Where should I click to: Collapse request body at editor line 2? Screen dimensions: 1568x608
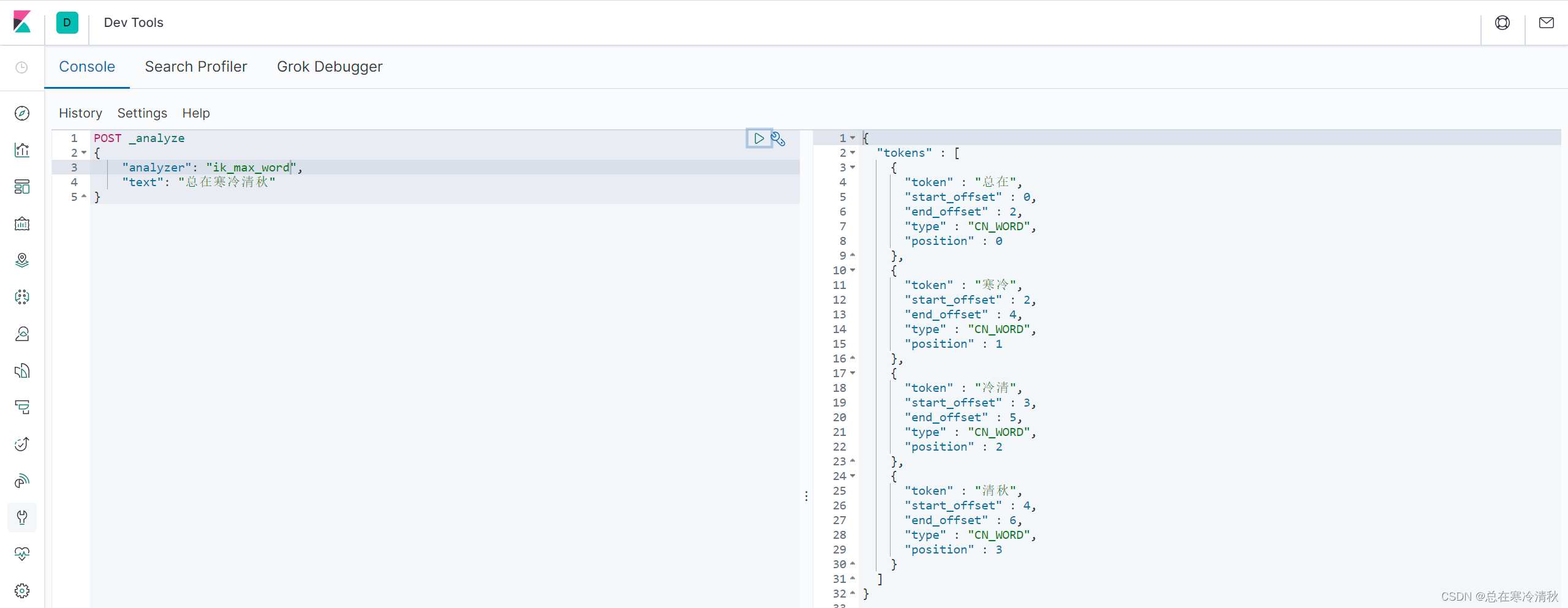[84, 152]
